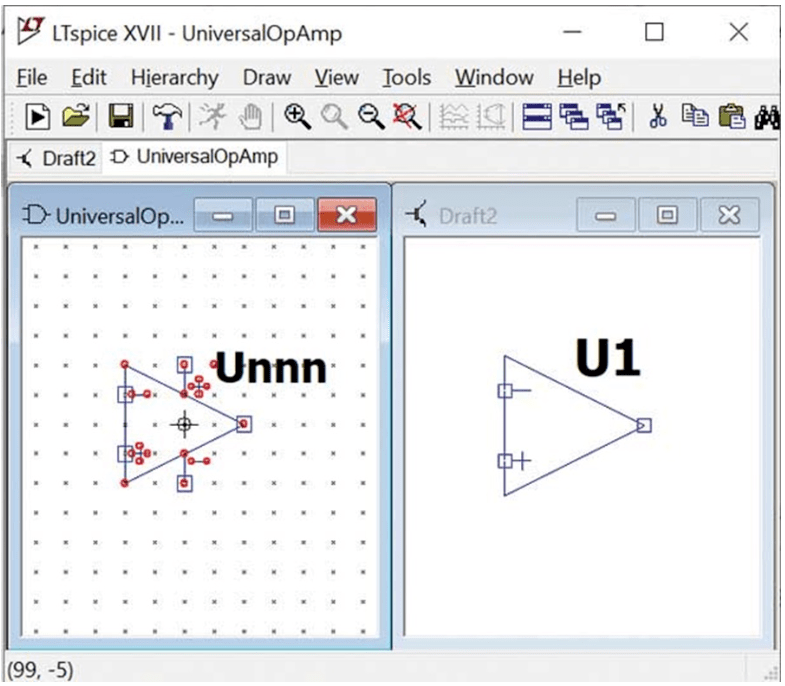The image size is (785, 686).
Task: Maximize the UniversalOp... child window
Action: click(x=284, y=215)
